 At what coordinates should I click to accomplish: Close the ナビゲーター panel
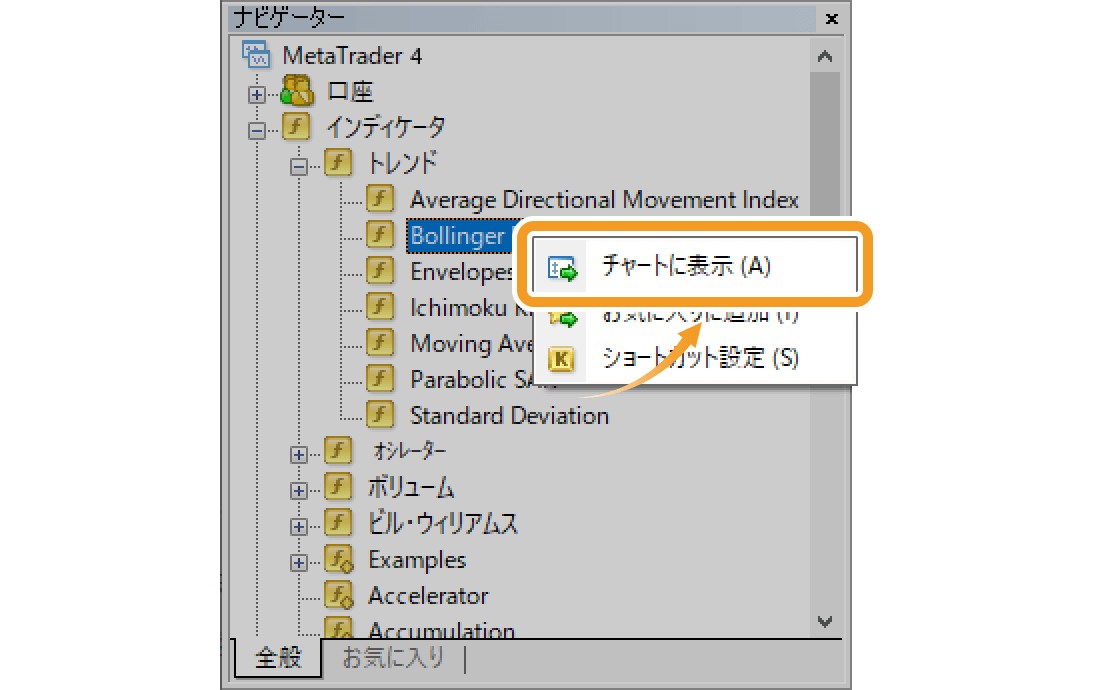tap(832, 19)
